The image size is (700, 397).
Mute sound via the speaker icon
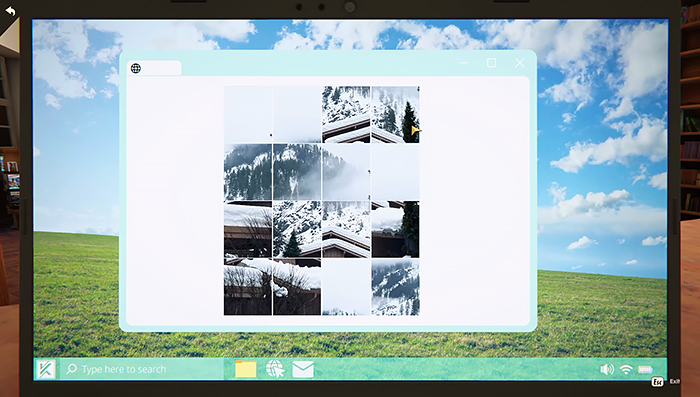coord(607,369)
